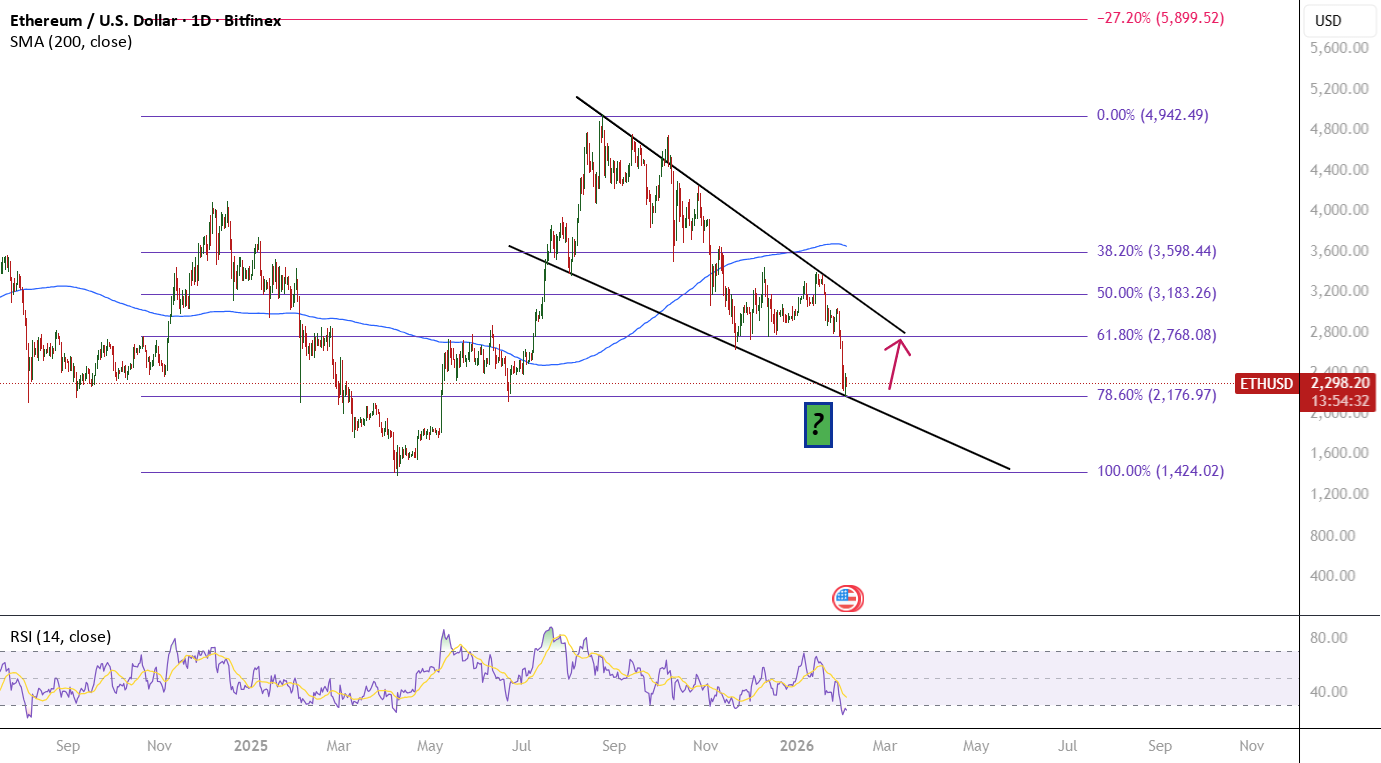The width and height of the screenshot is (1381, 763).
Task: Click the 1,200.00 price scale value
Action: [x=1339, y=494]
